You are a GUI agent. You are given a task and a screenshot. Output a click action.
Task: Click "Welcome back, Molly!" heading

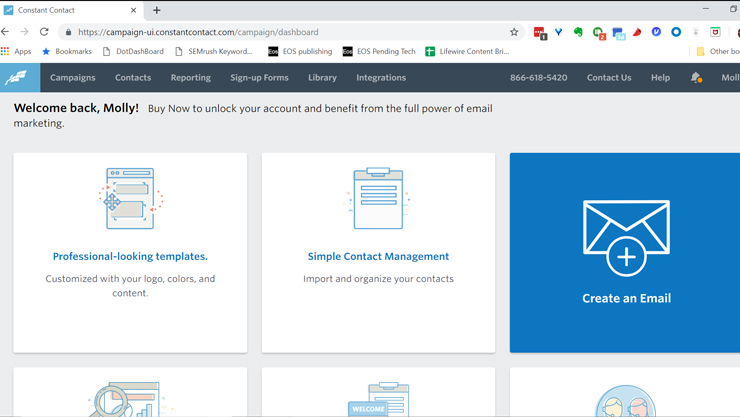[76, 108]
